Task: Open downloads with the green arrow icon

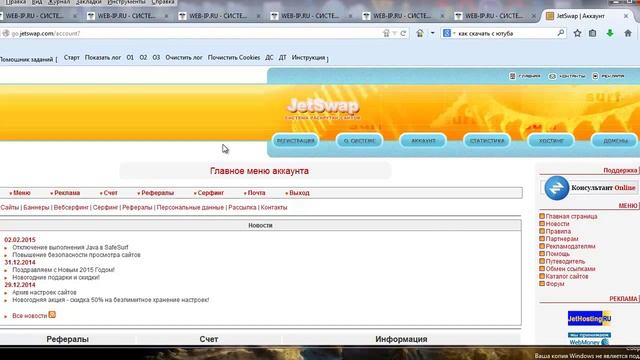Action: coord(610,33)
